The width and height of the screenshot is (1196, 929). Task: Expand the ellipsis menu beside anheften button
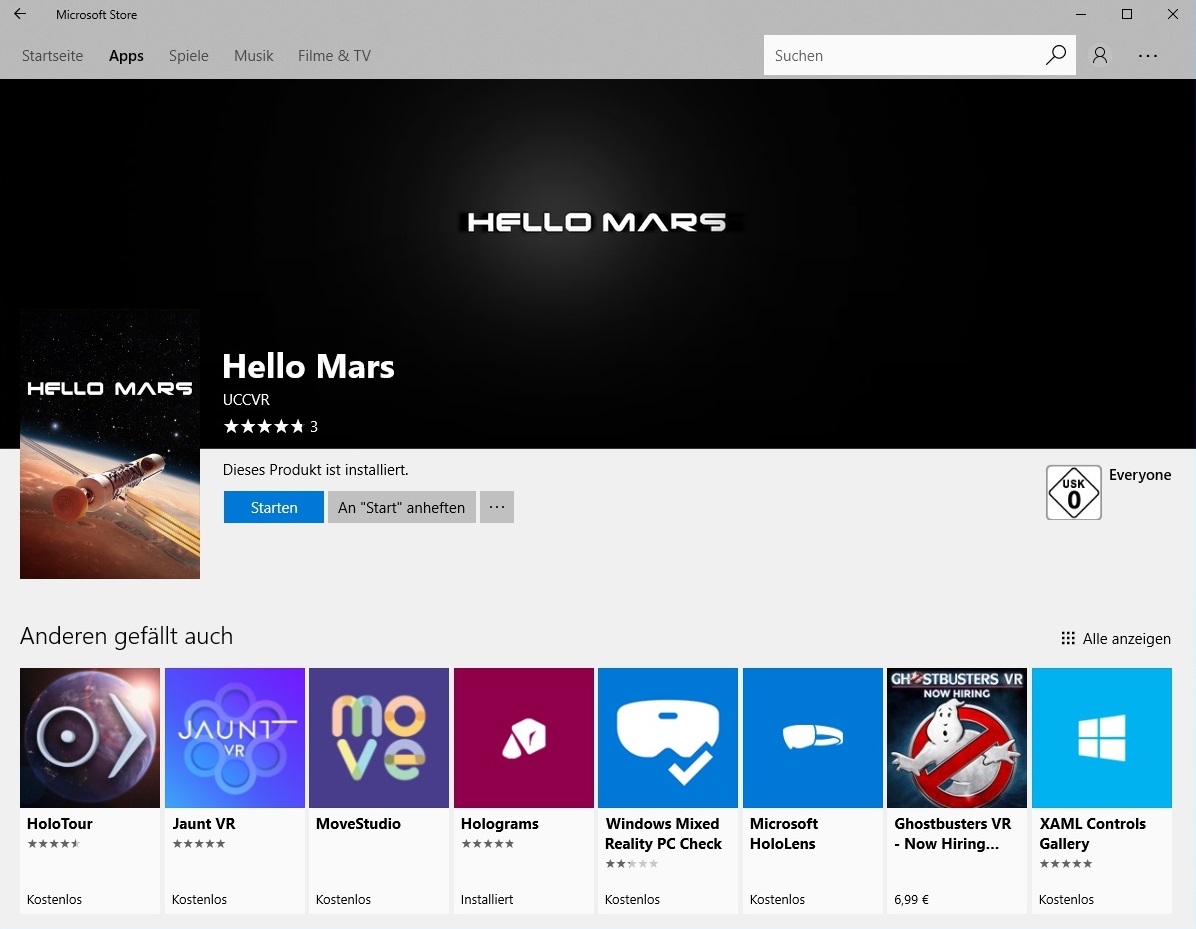pos(497,508)
